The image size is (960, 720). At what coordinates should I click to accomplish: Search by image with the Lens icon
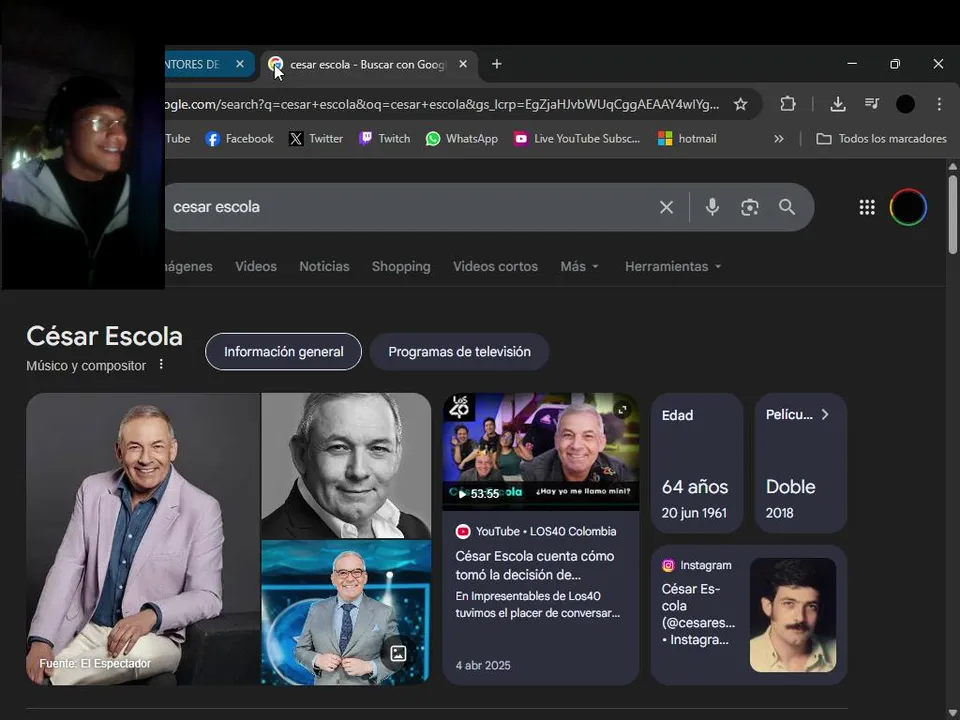[749, 208]
